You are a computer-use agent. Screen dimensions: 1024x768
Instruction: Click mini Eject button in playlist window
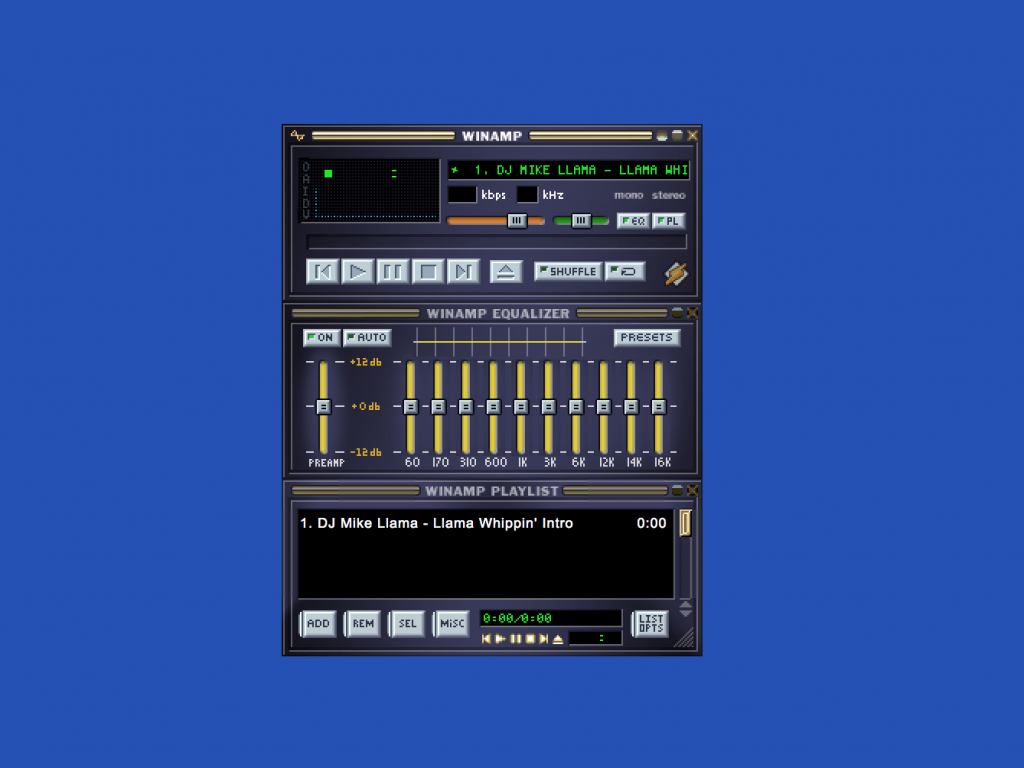(558, 639)
